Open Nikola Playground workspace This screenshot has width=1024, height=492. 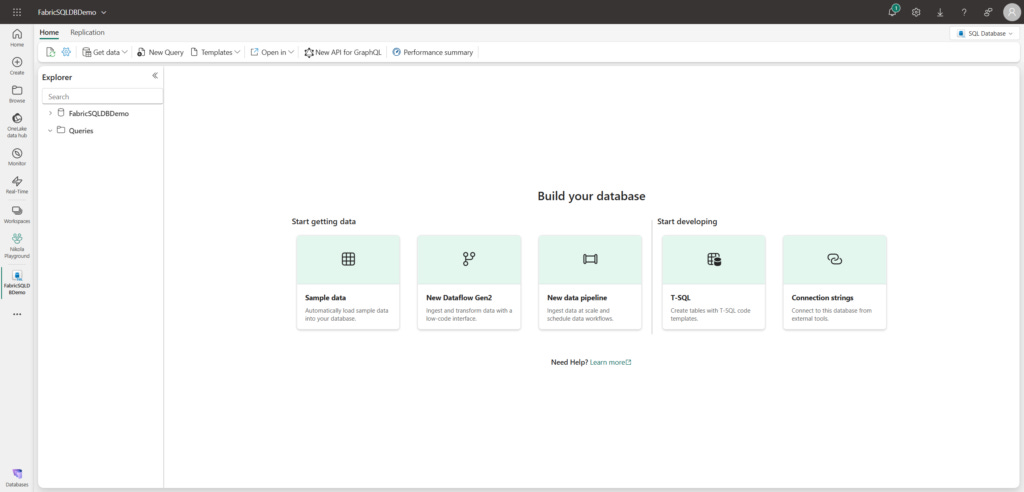[17, 246]
